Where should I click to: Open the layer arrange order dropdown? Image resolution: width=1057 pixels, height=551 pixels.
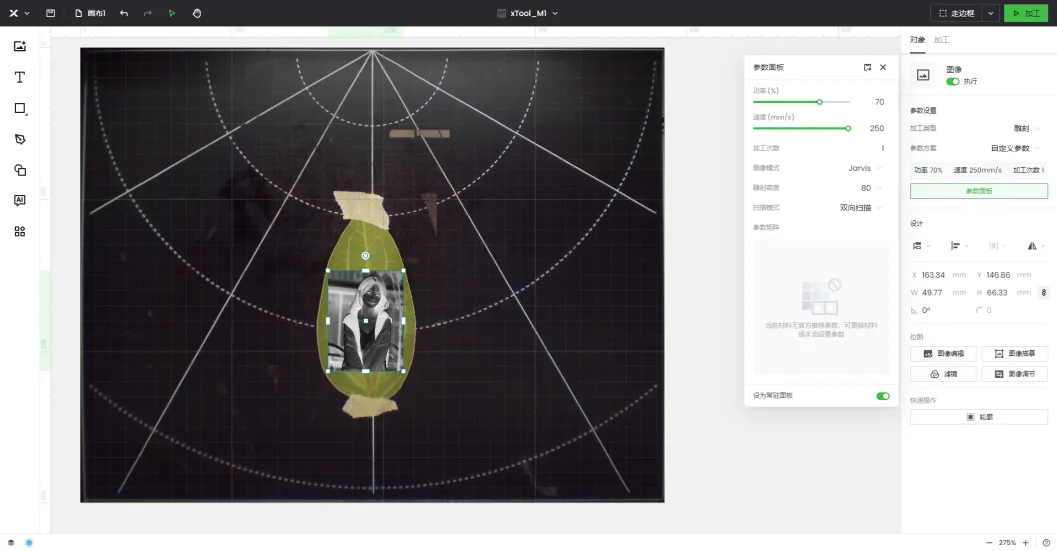click(921, 246)
